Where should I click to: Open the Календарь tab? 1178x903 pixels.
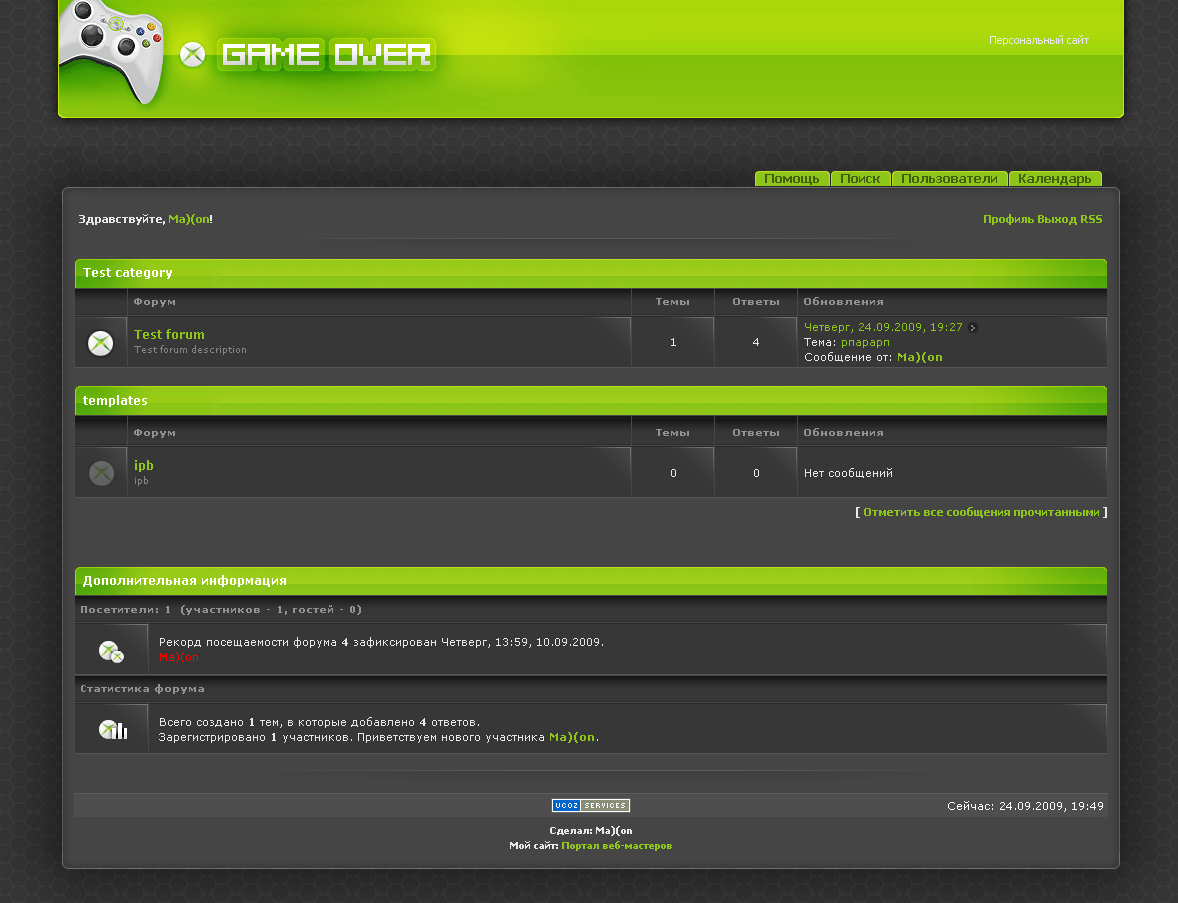tap(1055, 179)
